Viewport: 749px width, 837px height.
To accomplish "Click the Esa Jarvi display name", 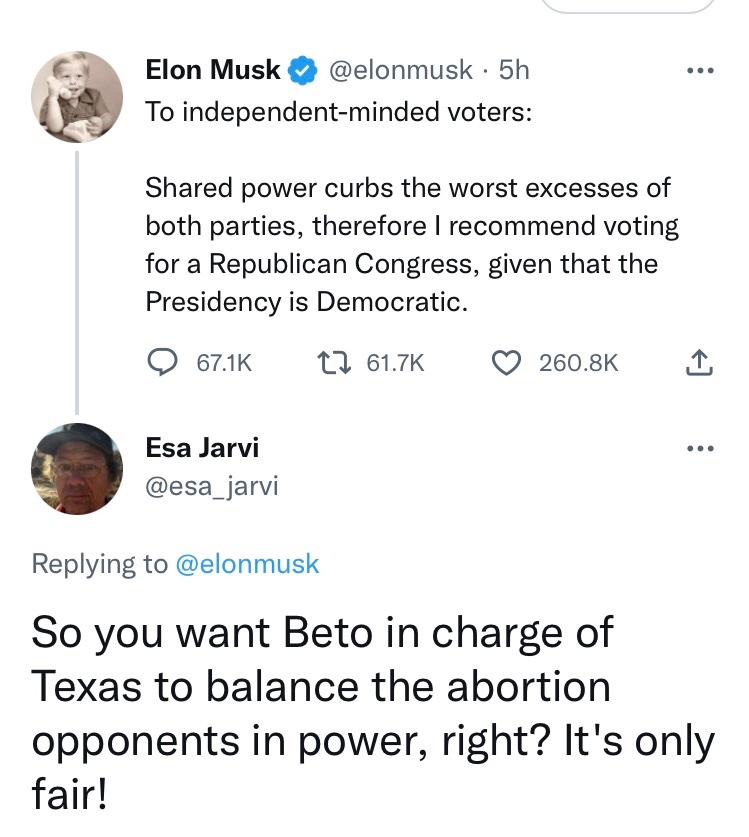I will click(x=202, y=447).
